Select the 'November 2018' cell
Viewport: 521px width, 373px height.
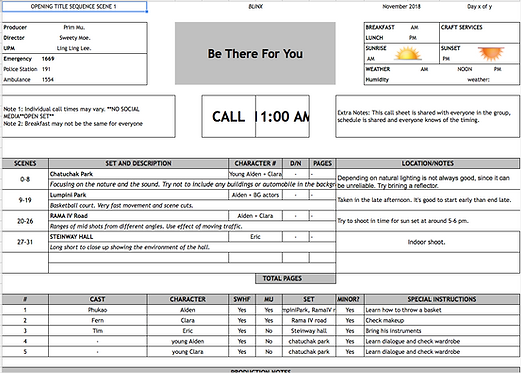pos(401,7)
